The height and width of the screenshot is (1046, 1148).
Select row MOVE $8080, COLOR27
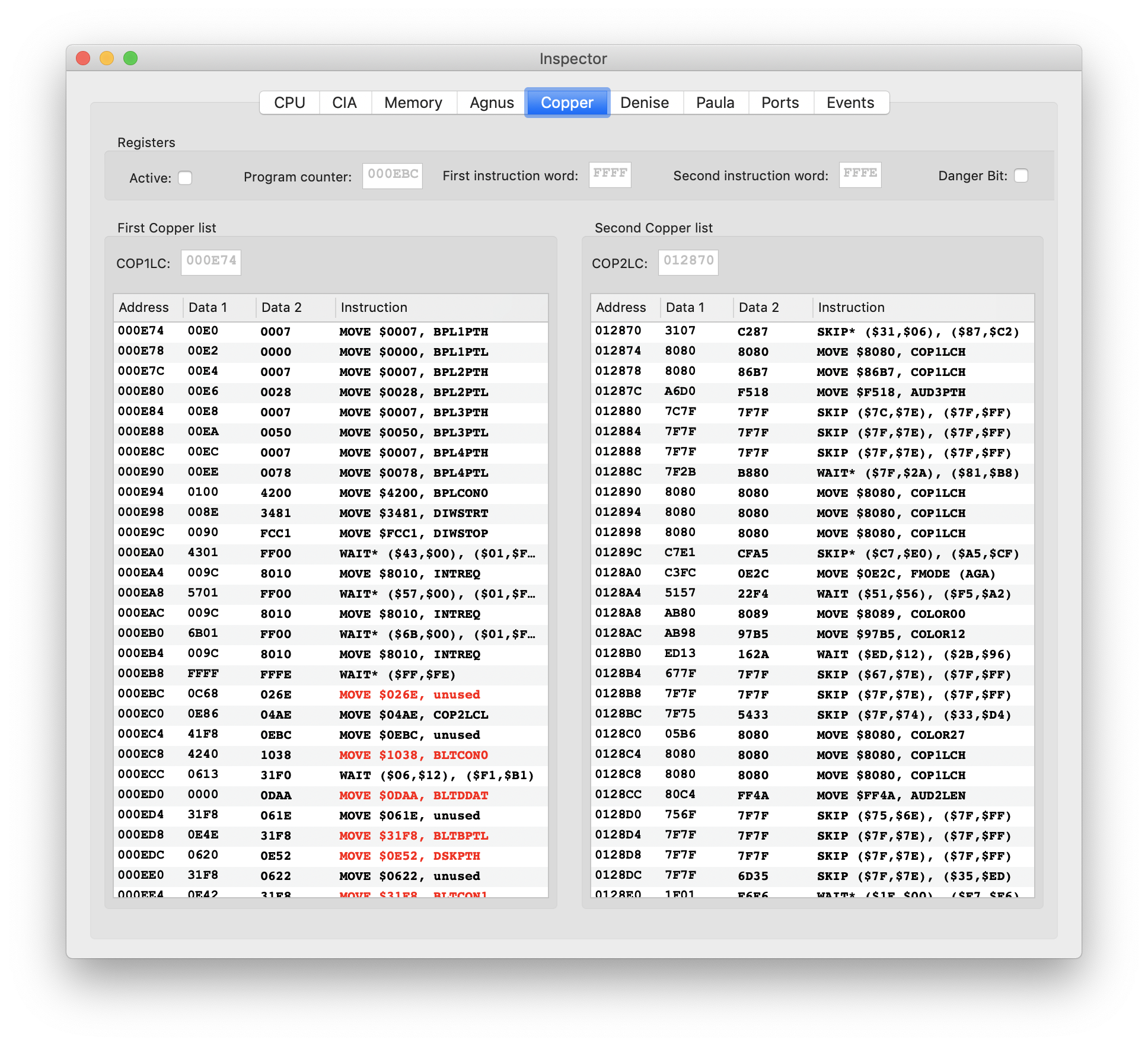coord(812,735)
